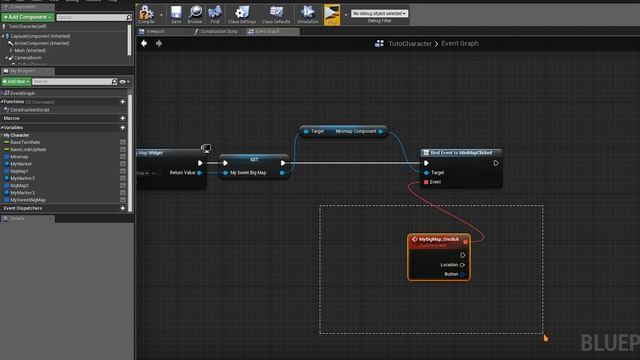Click the Compile toolbar icon
This screenshot has height=360, width=640.
(146, 14)
